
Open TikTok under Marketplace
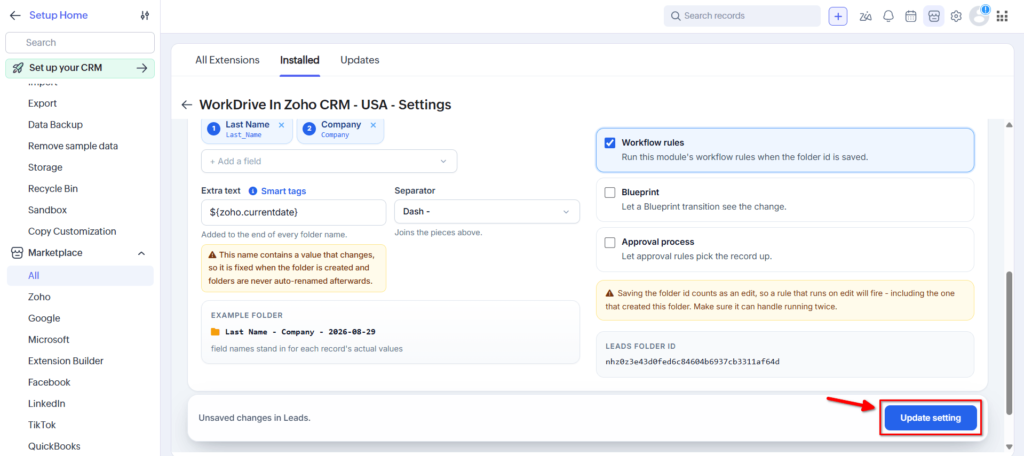(x=42, y=425)
